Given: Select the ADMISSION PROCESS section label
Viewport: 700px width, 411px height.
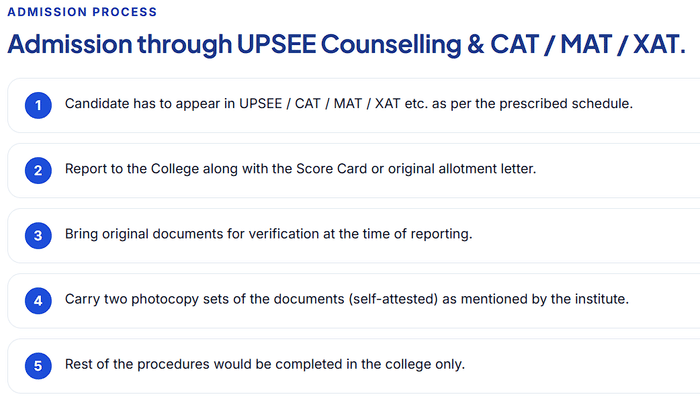Looking at the screenshot, I should [x=82, y=12].
